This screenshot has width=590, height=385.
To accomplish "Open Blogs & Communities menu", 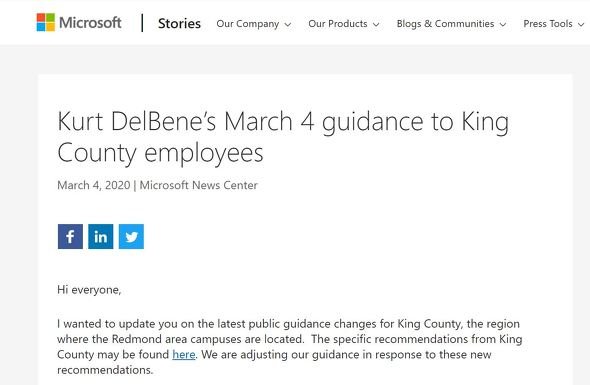I will tap(446, 24).
